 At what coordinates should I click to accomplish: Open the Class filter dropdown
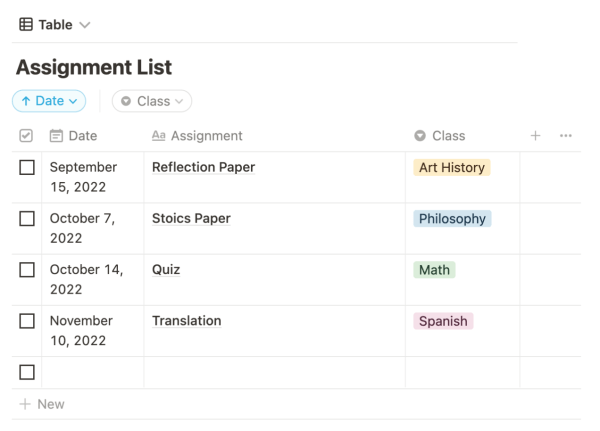152,101
